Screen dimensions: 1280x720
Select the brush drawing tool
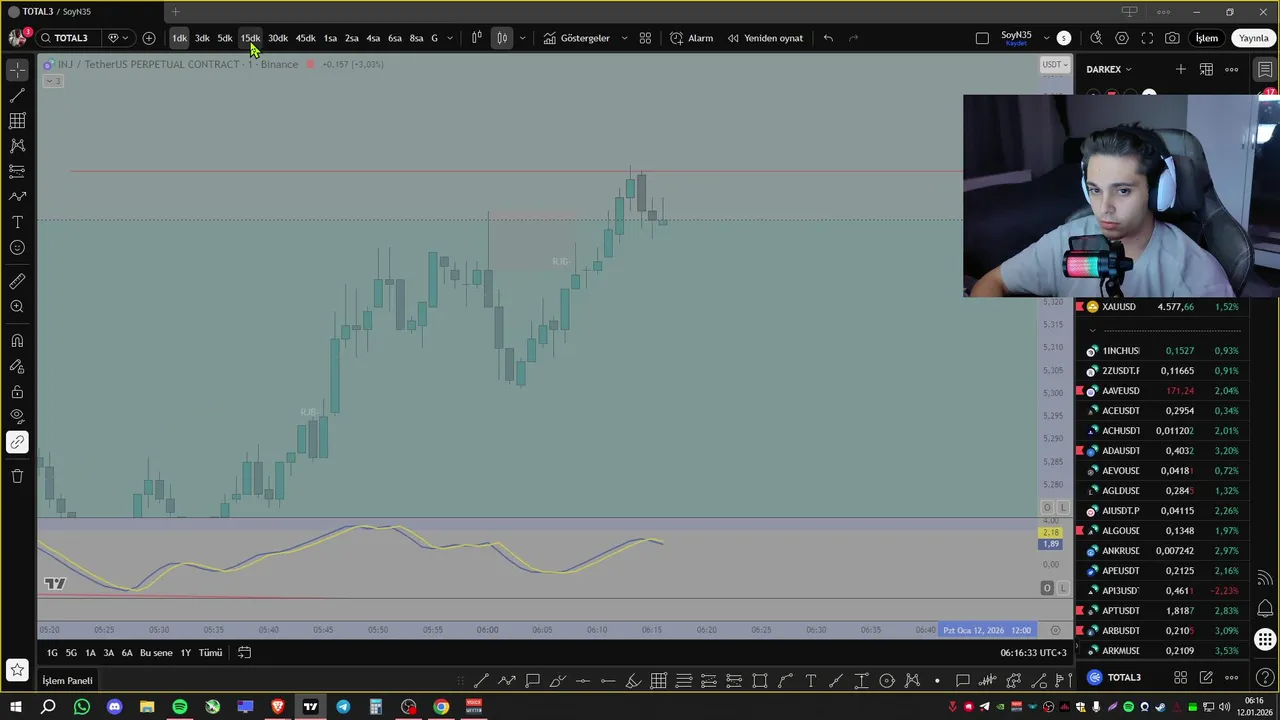tap(17, 197)
